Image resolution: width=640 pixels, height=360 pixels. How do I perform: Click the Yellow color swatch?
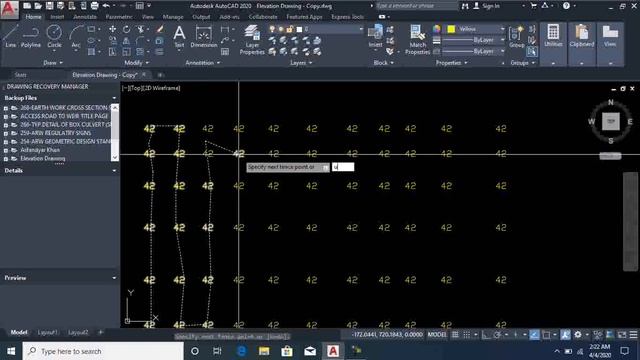(x=451, y=29)
